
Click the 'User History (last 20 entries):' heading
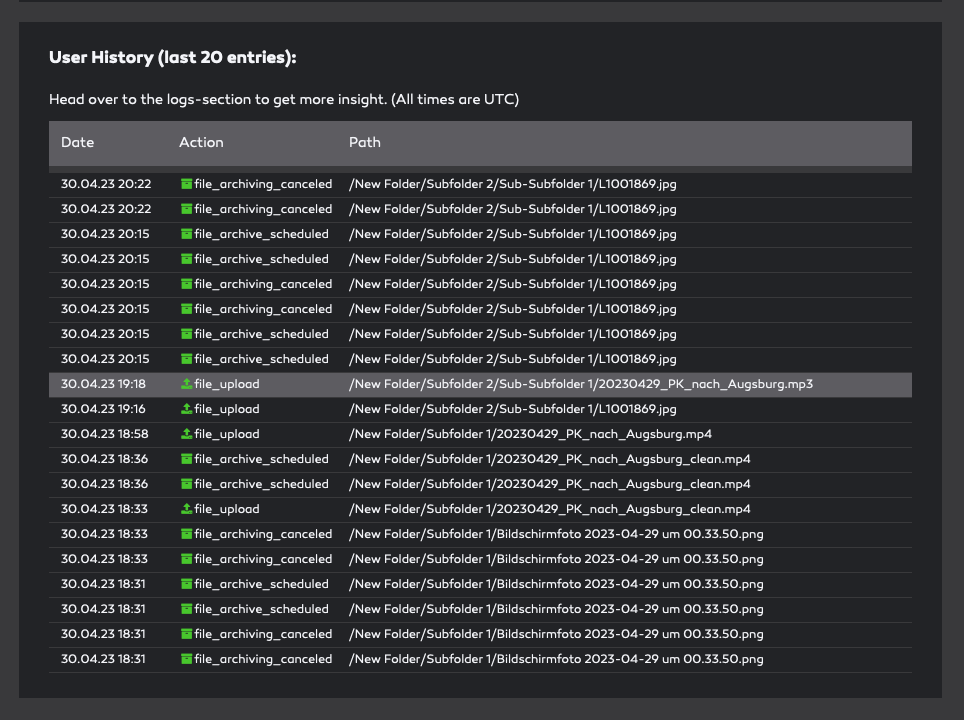coord(173,57)
